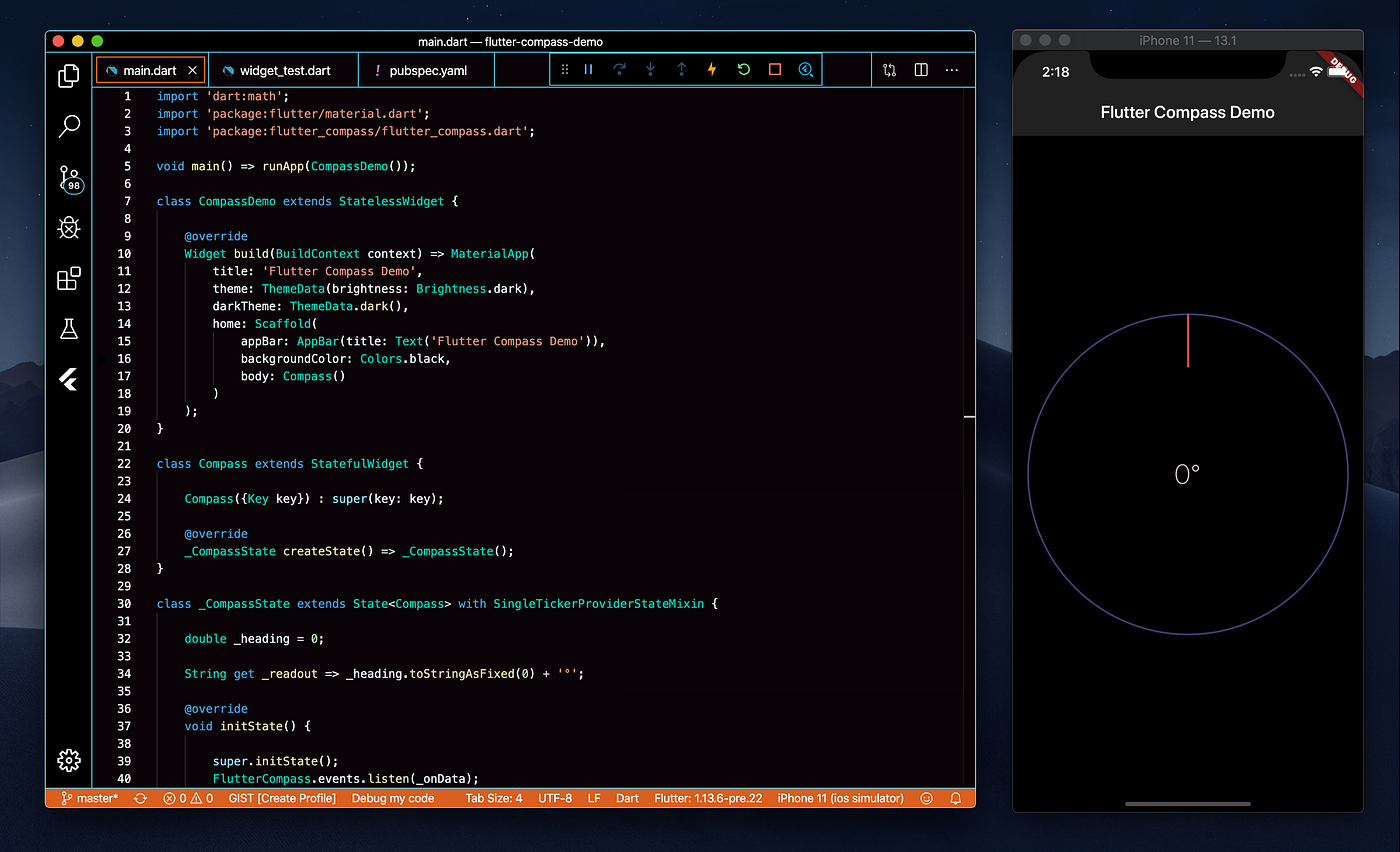The height and width of the screenshot is (852, 1400).
Task: Click the master* git branch indicator
Action: [89, 798]
